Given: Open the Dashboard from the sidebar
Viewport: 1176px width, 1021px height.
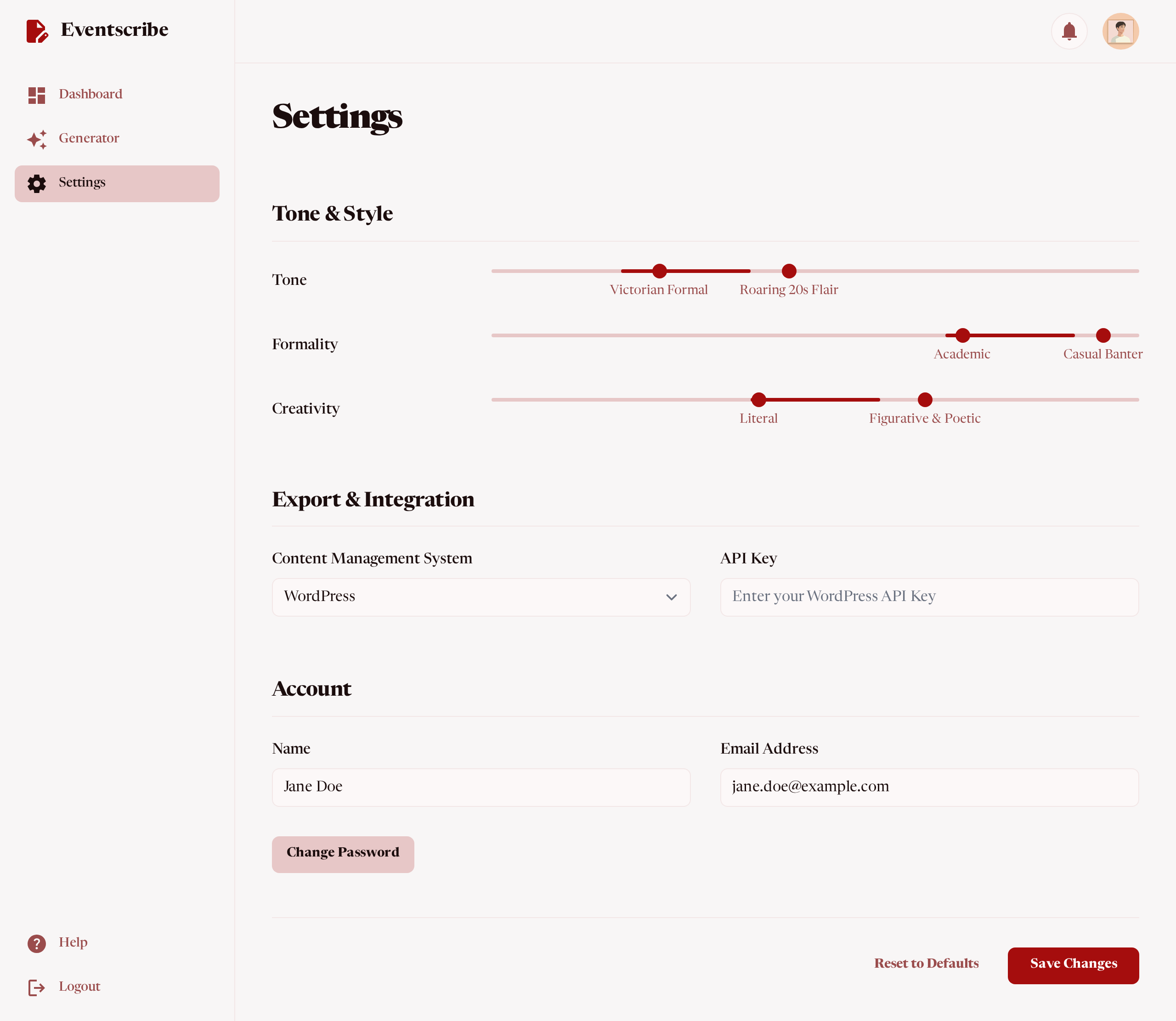Looking at the screenshot, I should (x=90, y=94).
